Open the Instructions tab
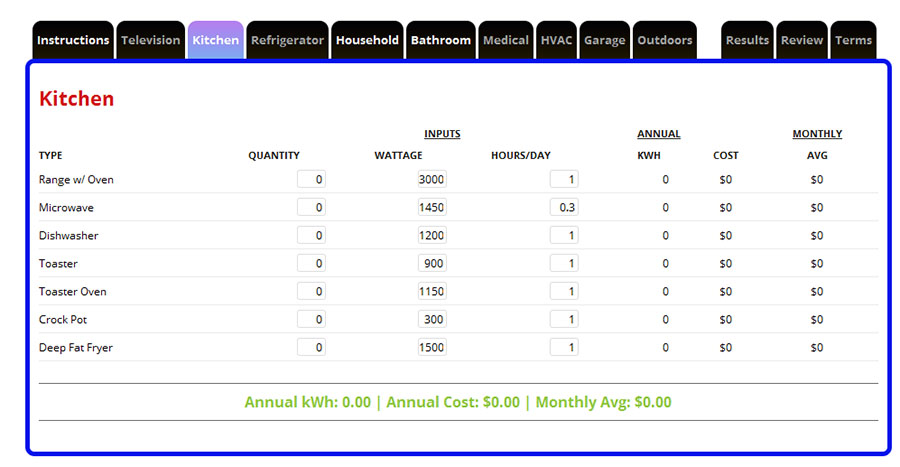Image resolution: width=900 pixels, height=467 pixels. pos(73,40)
